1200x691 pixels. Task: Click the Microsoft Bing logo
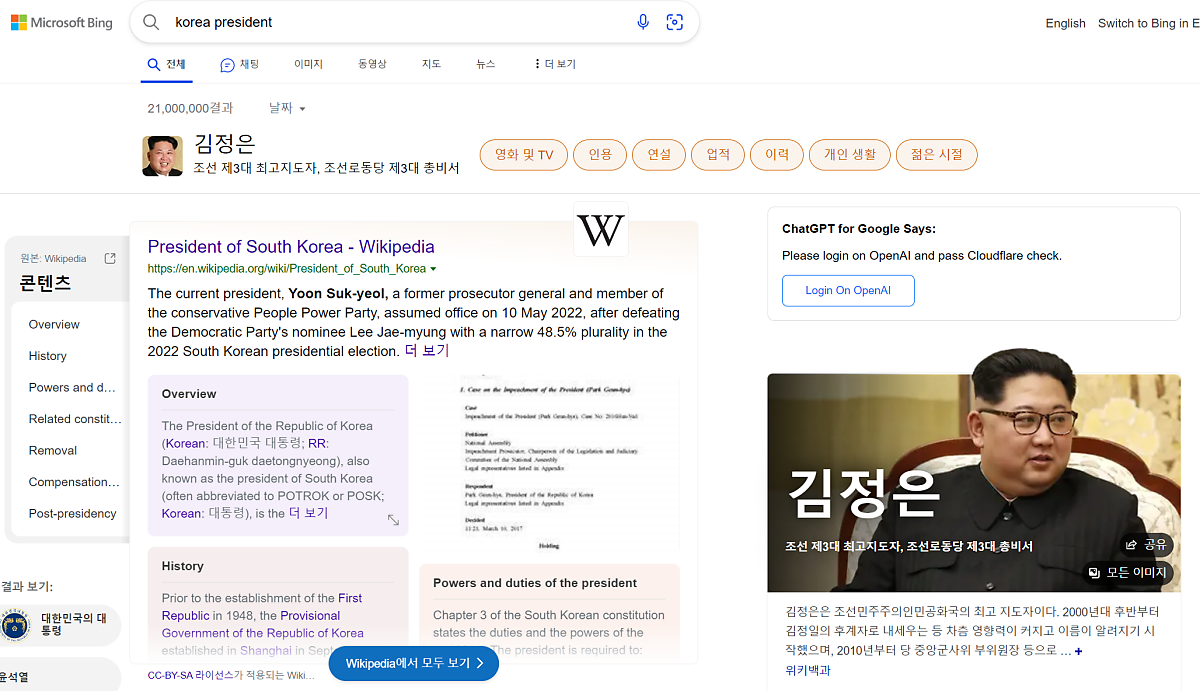pos(61,22)
